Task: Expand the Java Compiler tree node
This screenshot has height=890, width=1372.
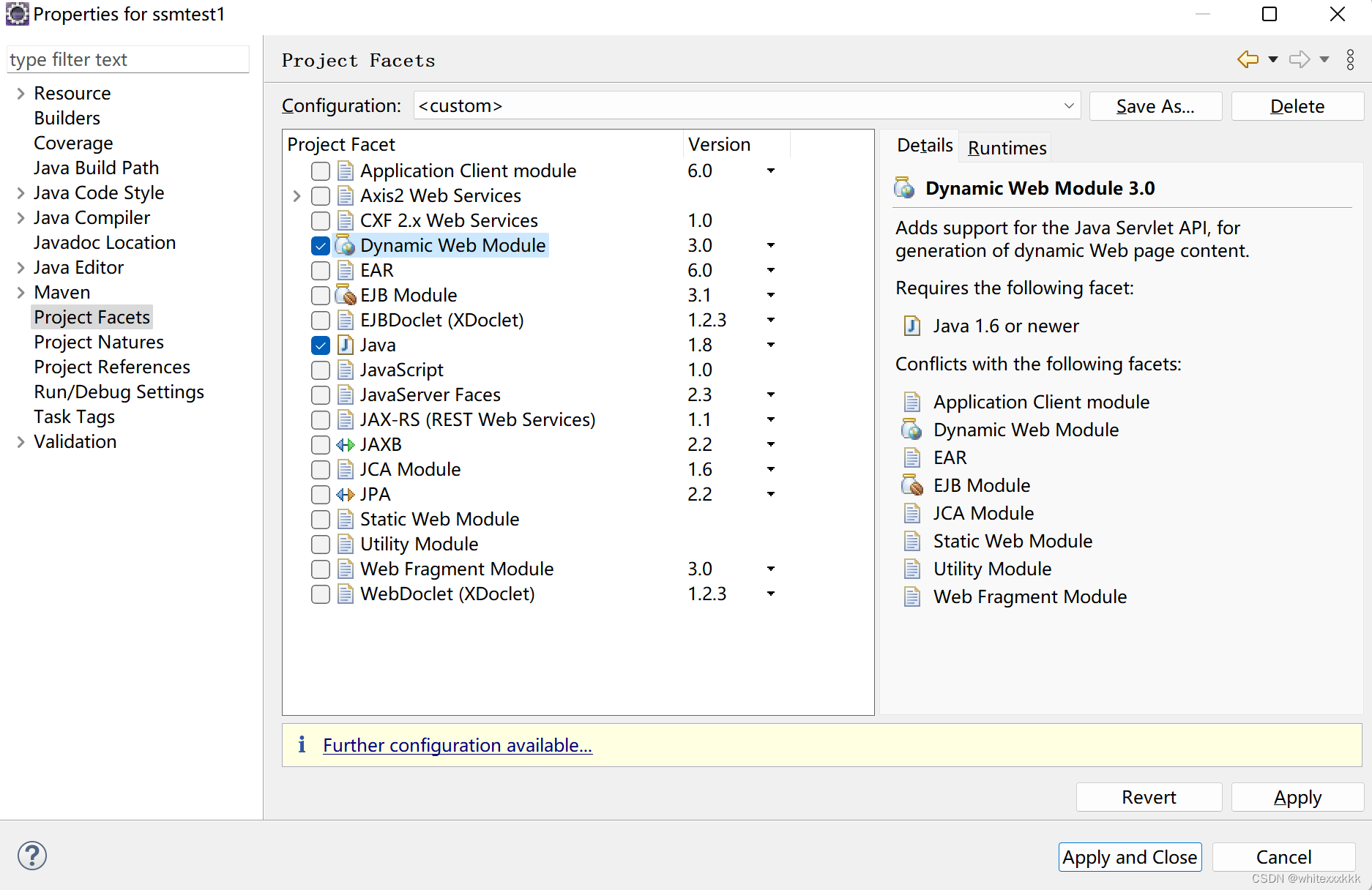Action: click(x=20, y=218)
